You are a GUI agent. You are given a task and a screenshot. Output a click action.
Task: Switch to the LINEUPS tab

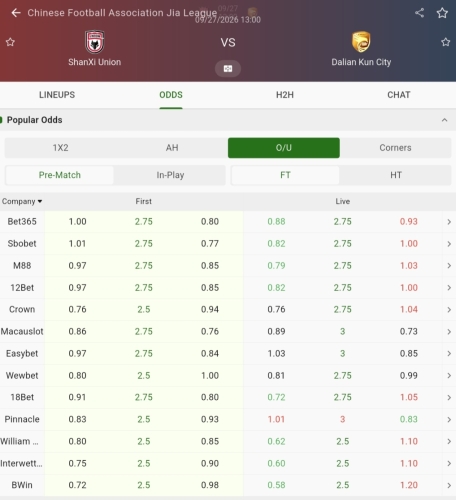pos(57,95)
